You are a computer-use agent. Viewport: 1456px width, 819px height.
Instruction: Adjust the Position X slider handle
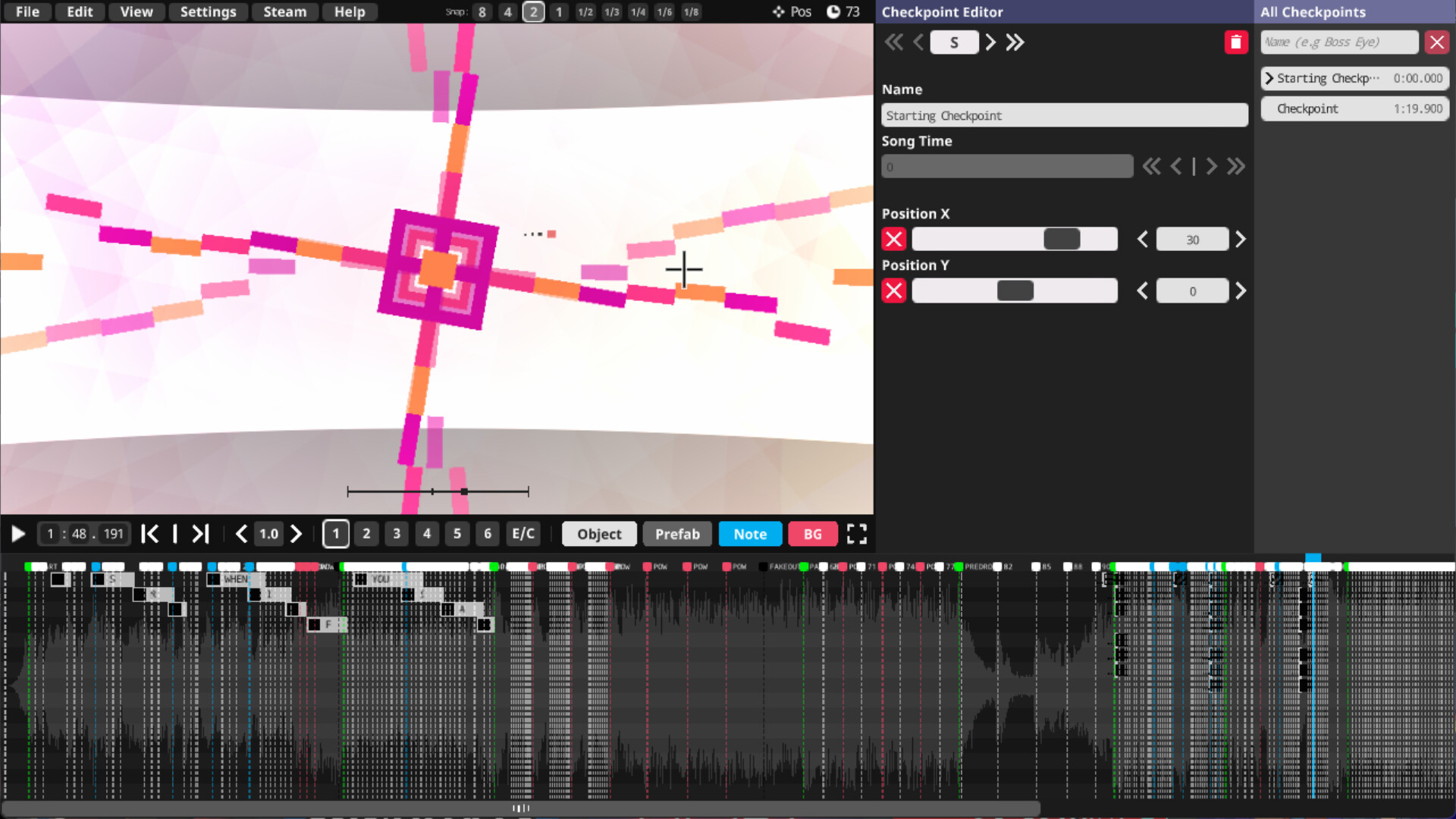(x=1062, y=240)
